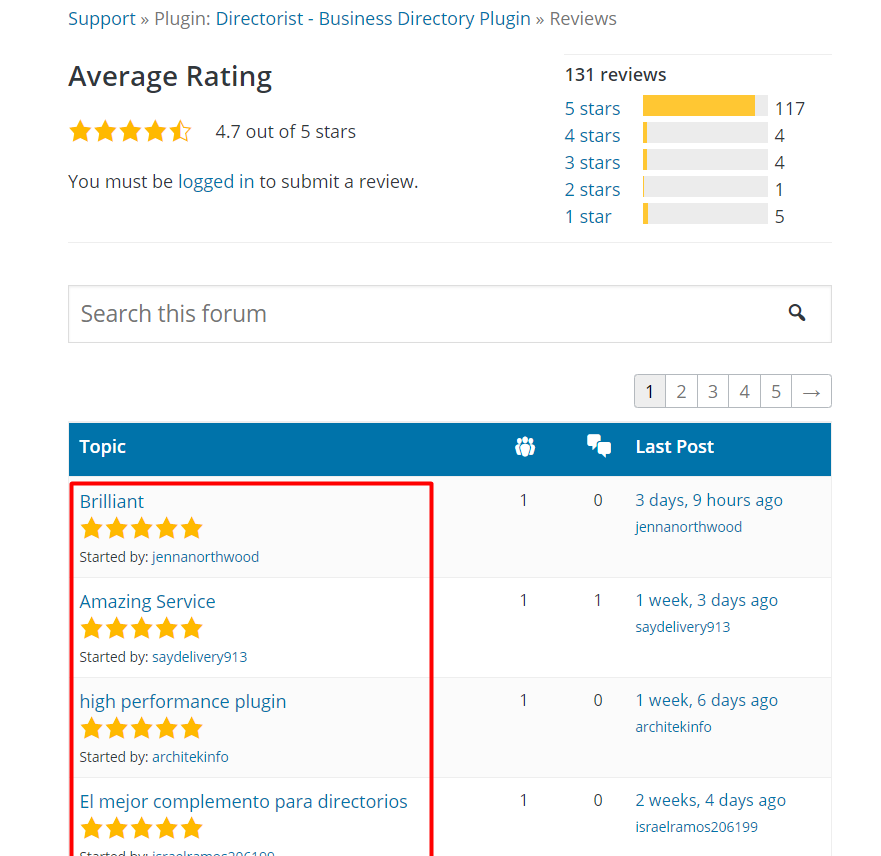Screen dimensions: 881x856
Task: Filter reviews by 4 stars
Action: tap(592, 135)
